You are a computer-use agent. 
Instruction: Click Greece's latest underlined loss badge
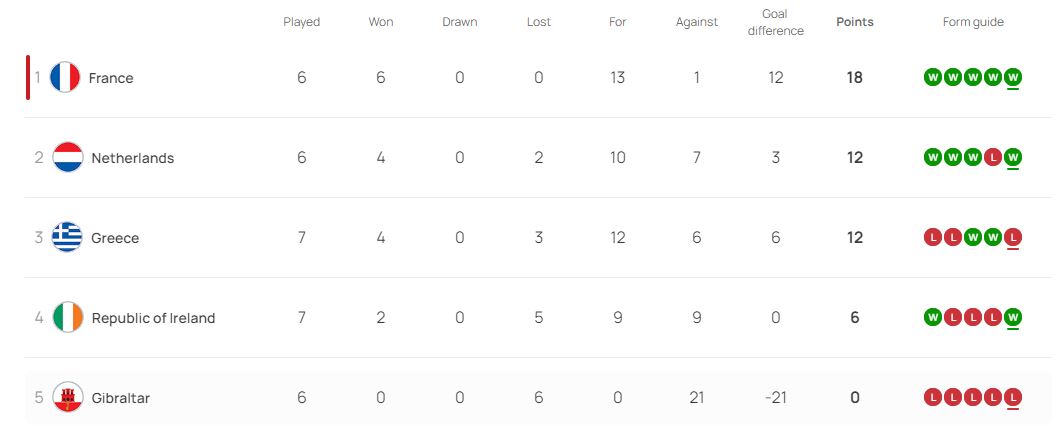(x=1013, y=237)
